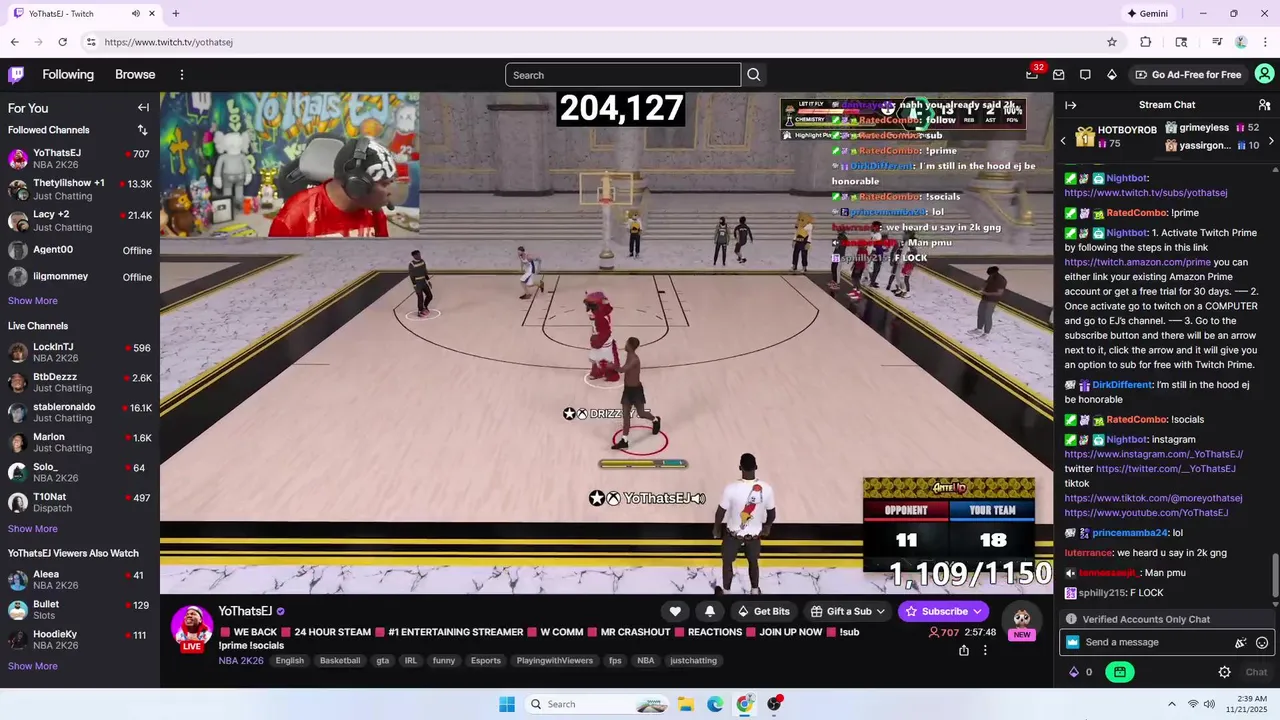Open the instagram.com/_YoThatsEJ link
This screenshot has width=1280, height=720.
1154,454
